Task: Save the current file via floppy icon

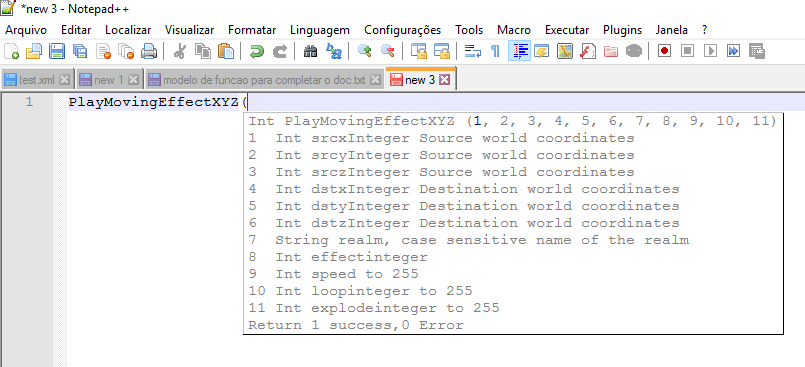Action: [56, 51]
